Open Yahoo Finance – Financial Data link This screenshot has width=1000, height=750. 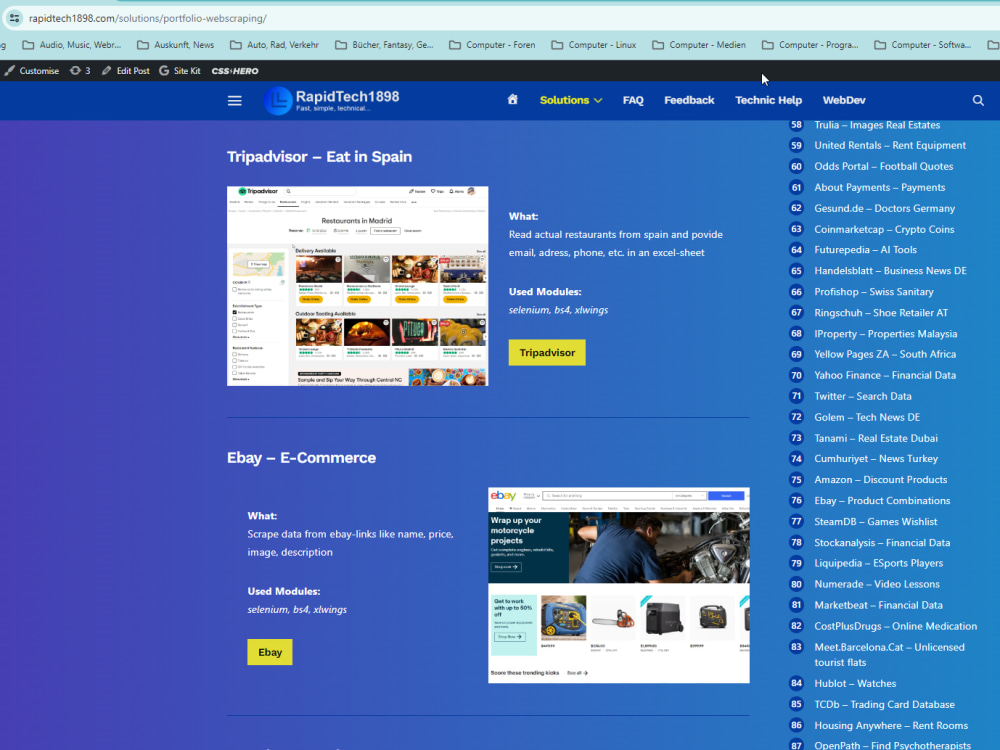tap(885, 376)
